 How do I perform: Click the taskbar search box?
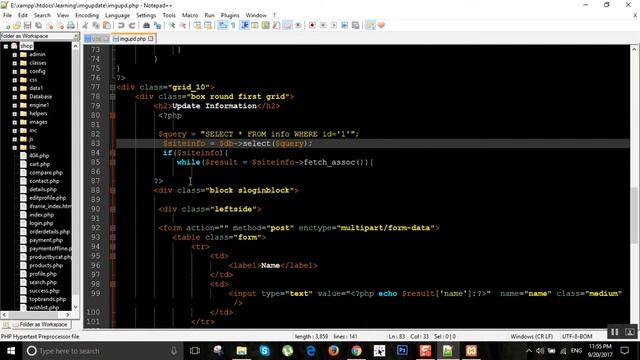click(102, 351)
